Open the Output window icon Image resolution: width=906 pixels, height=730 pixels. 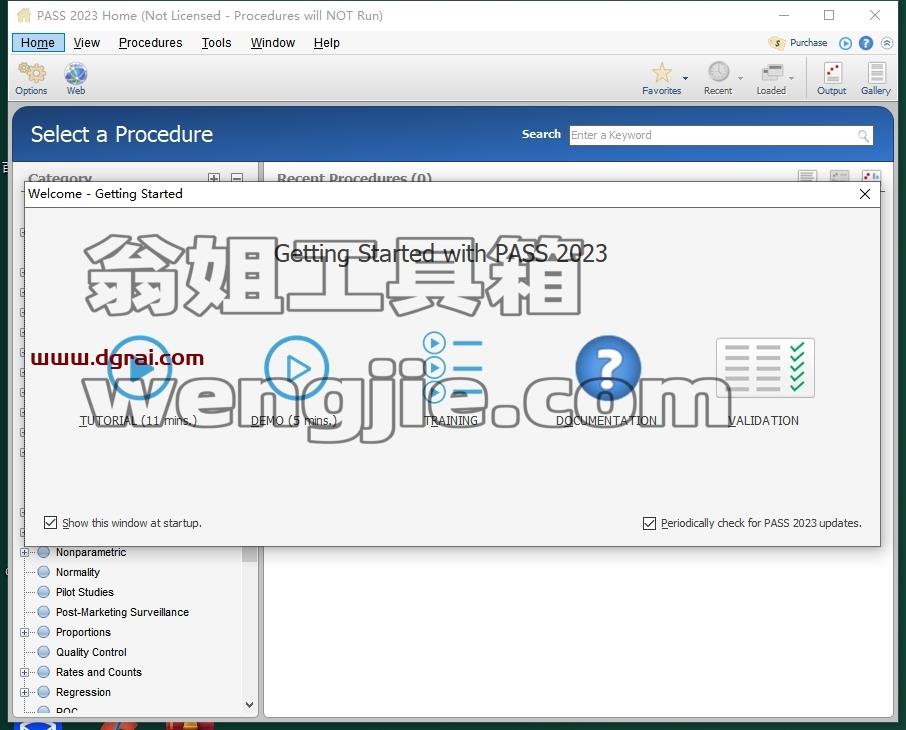pyautogui.click(x=831, y=73)
